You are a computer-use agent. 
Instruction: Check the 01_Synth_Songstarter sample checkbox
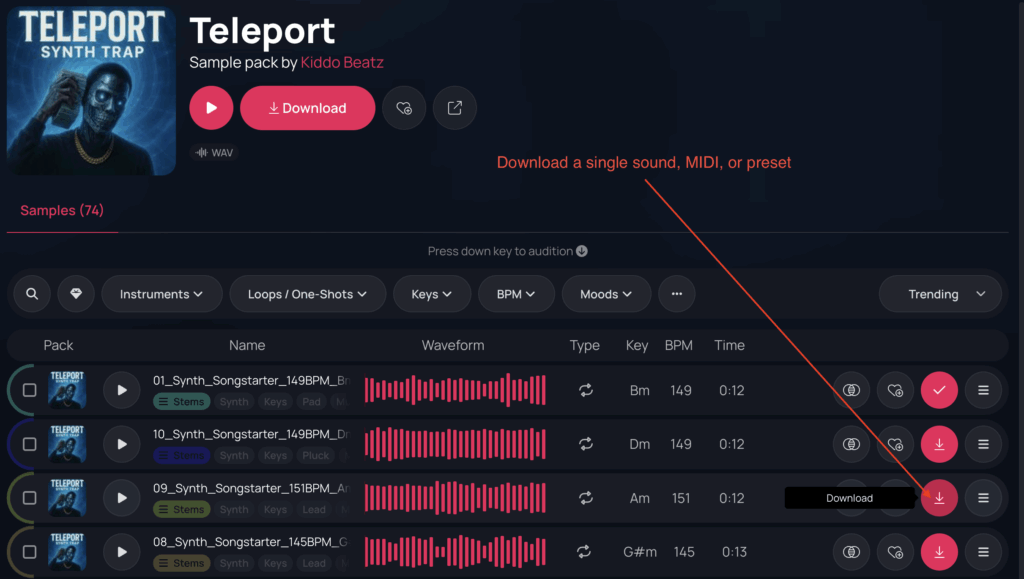tap(30, 390)
